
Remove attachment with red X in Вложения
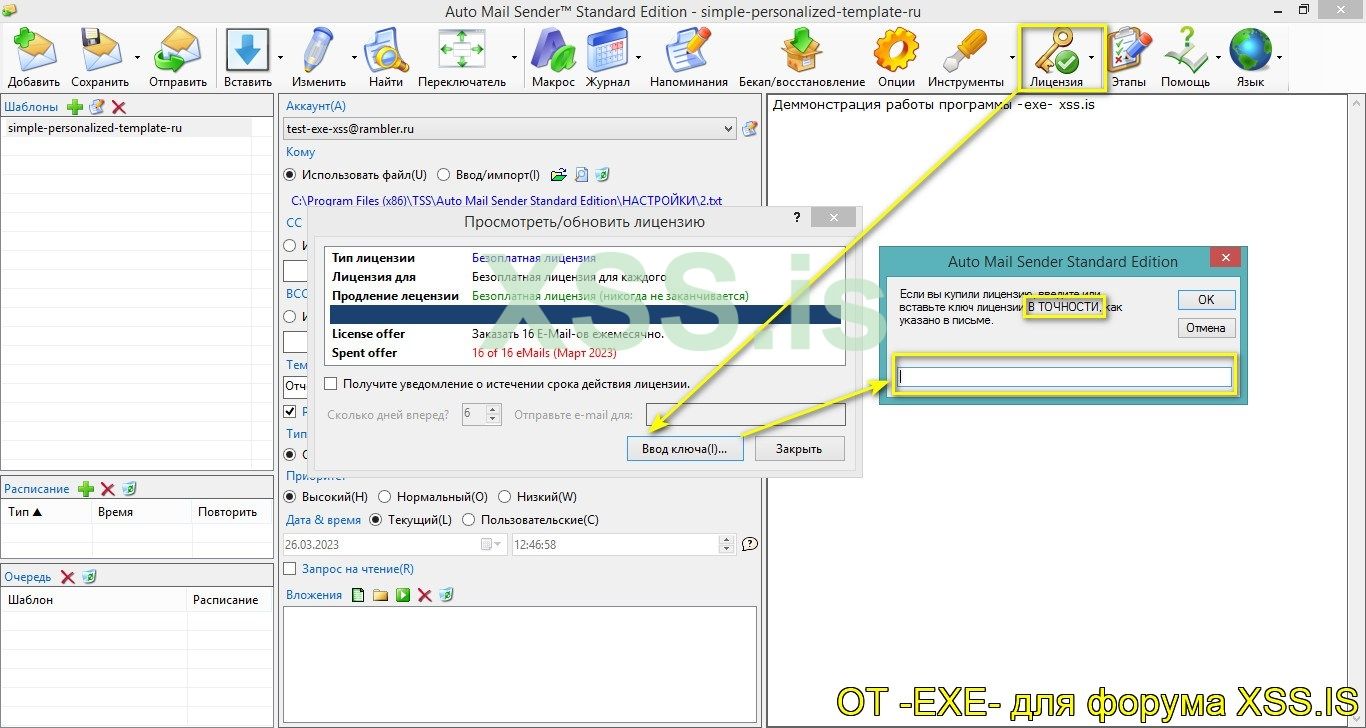pos(424,595)
